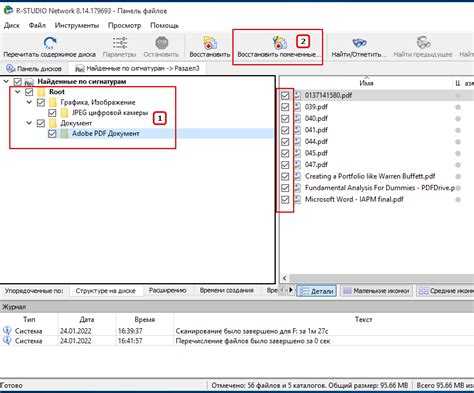Click the Остановить stop icon

pos(162,42)
